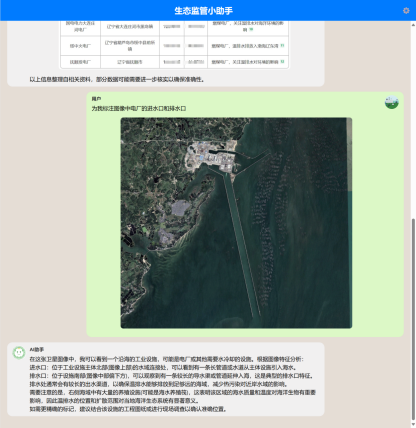The image size is (416, 428).
Task: Click the note line starting 以上信息整理自相关资料
Action: pyautogui.click(x=117, y=79)
